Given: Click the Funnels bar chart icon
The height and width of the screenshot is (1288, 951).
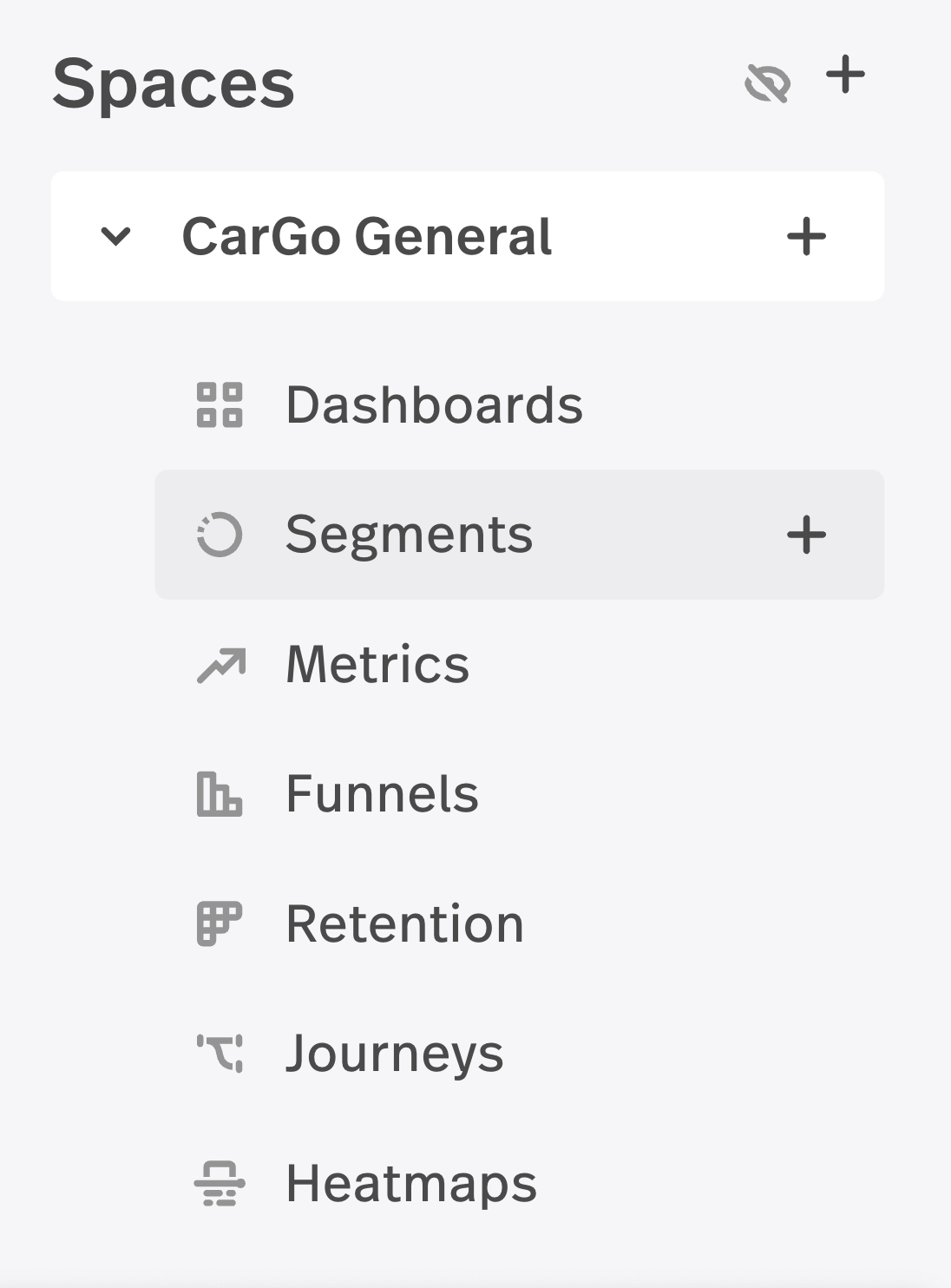Looking at the screenshot, I should click(220, 794).
